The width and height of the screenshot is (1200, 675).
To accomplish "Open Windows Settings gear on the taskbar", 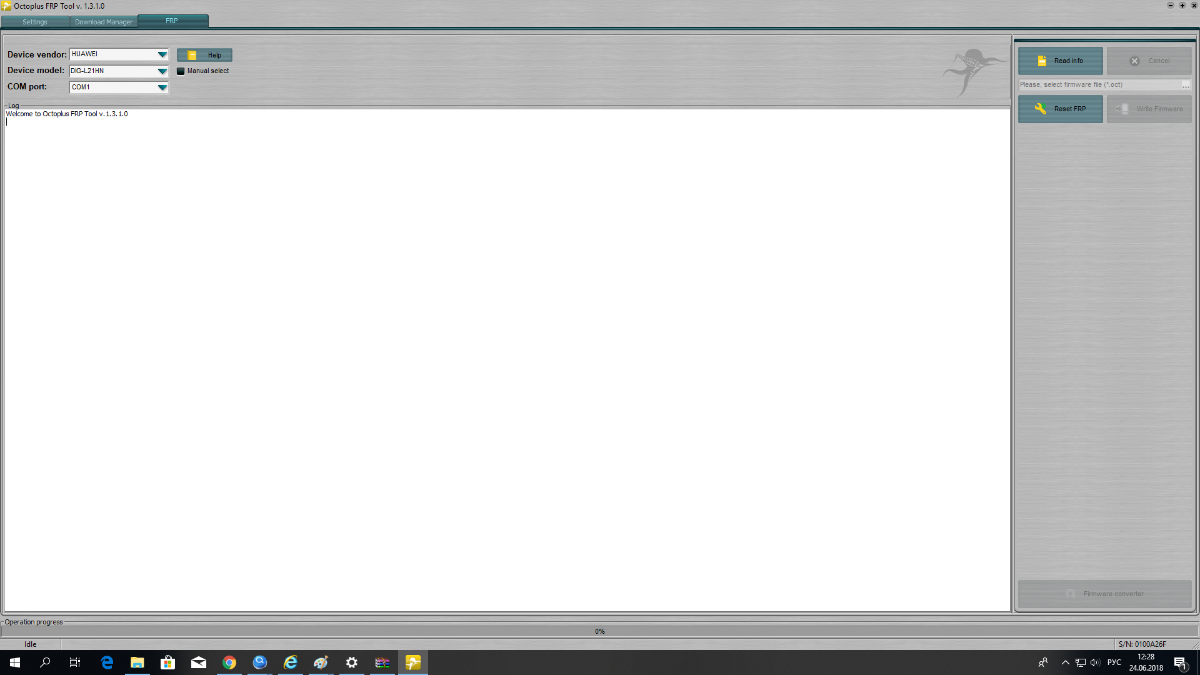I will tap(351, 662).
